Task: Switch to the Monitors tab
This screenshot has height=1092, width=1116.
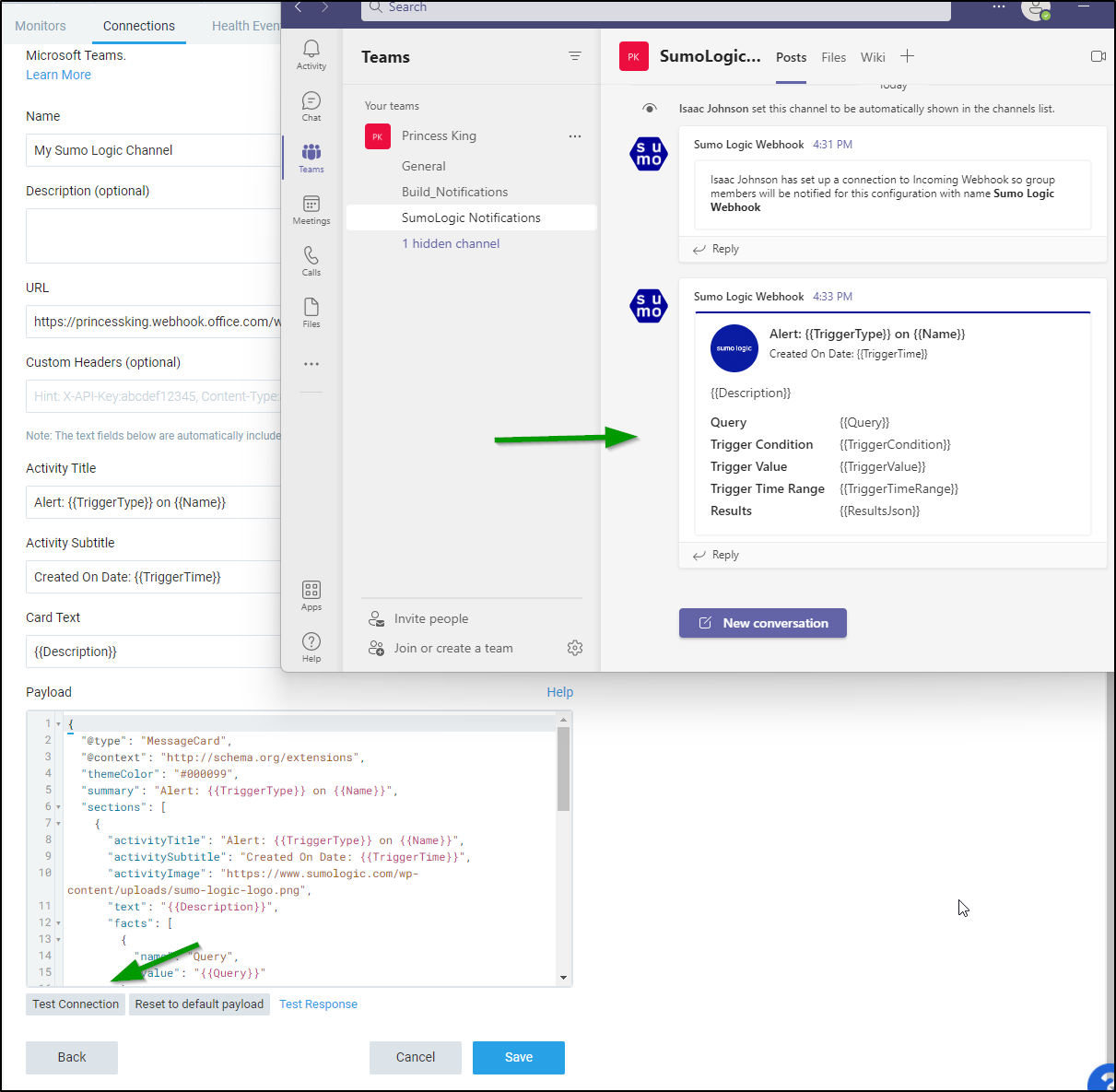Action: tap(41, 26)
